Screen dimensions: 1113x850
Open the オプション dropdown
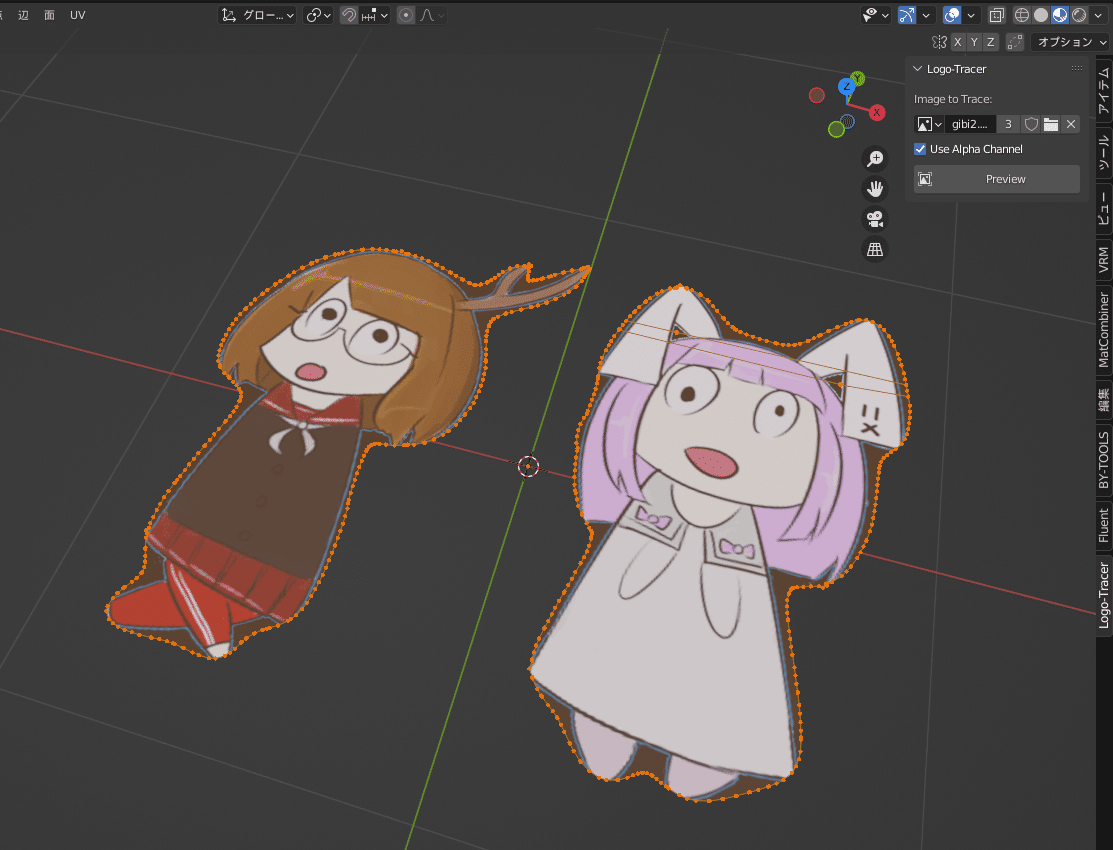[1071, 42]
